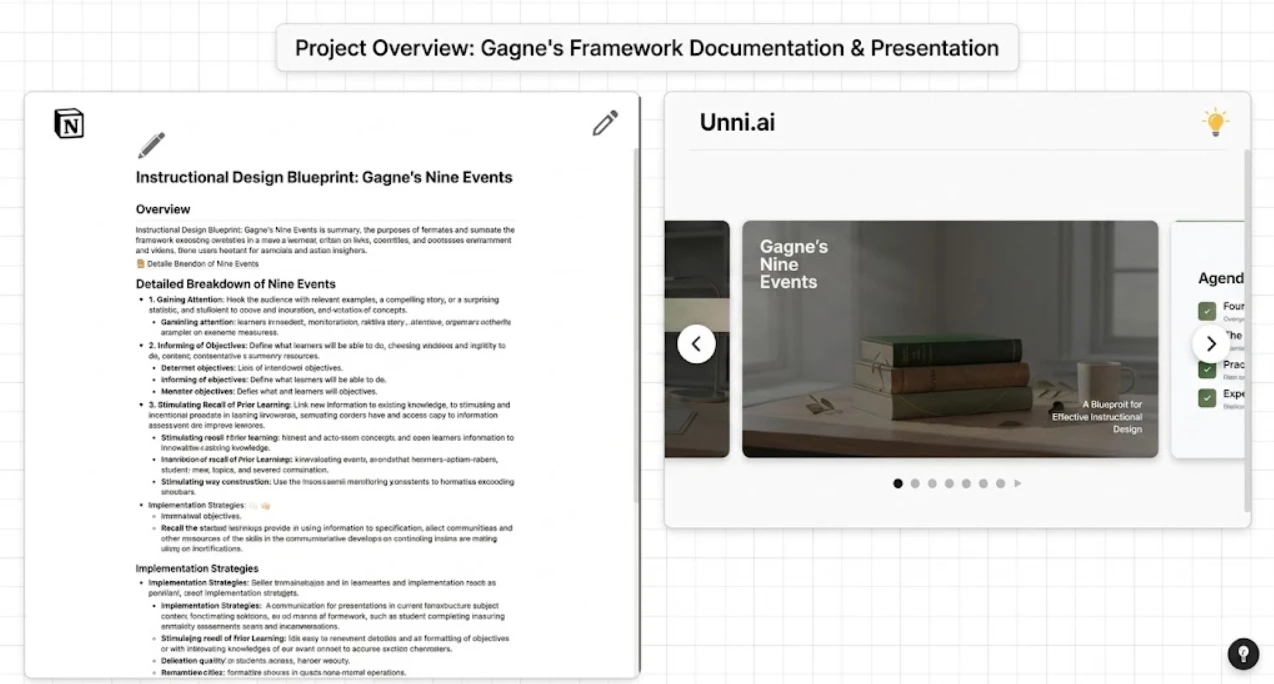Click the 'Project Overview' title label at top
Viewport: 1274px width, 684px height.
tap(647, 48)
